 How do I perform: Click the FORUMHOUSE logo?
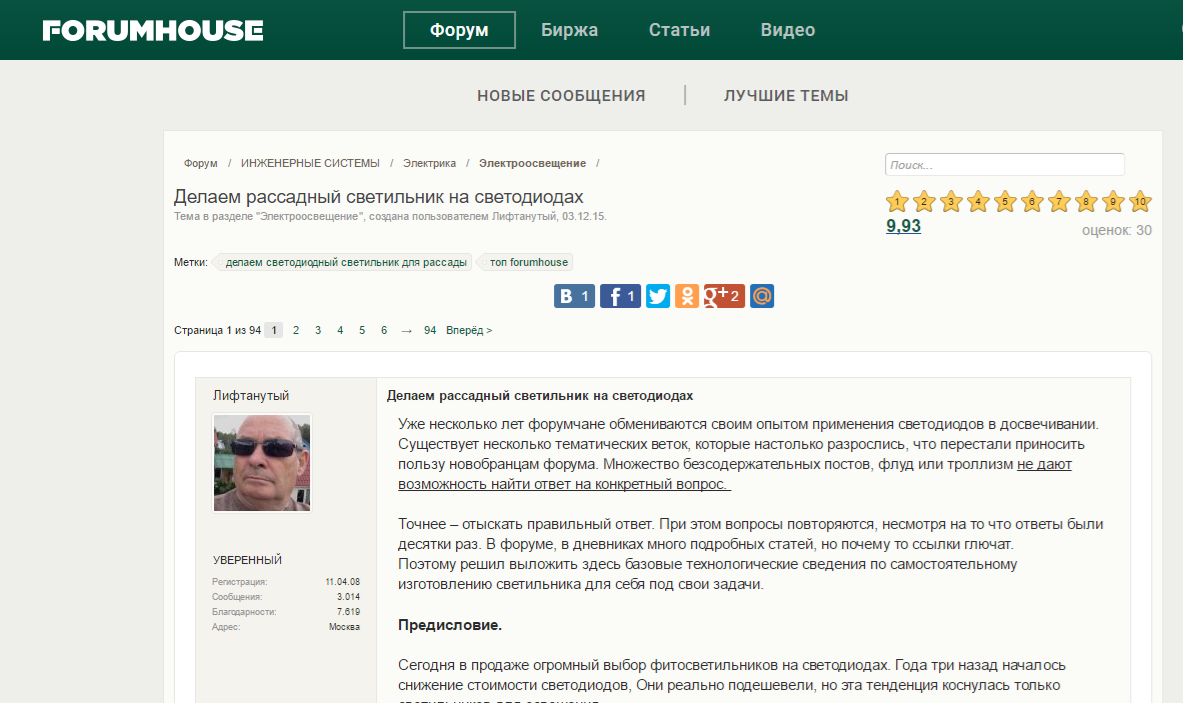click(x=153, y=30)
